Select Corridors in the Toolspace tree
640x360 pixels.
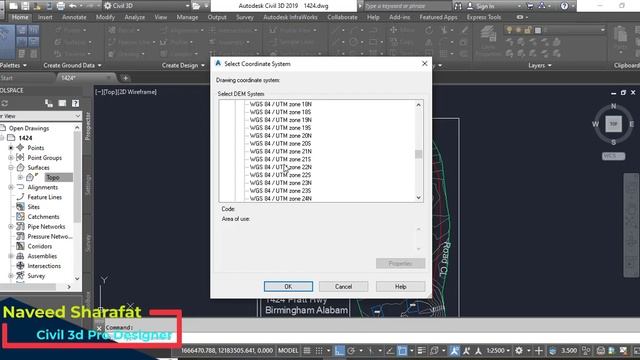click(x=40, y=246)
